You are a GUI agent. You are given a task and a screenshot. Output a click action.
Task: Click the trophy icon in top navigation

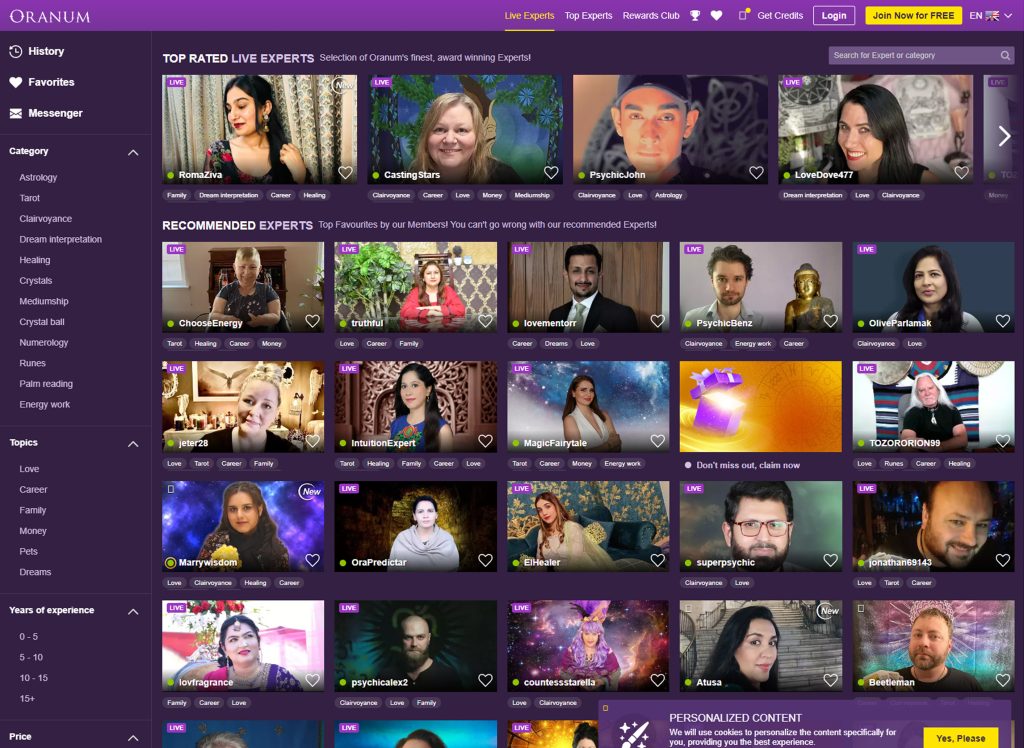(695, 16)
